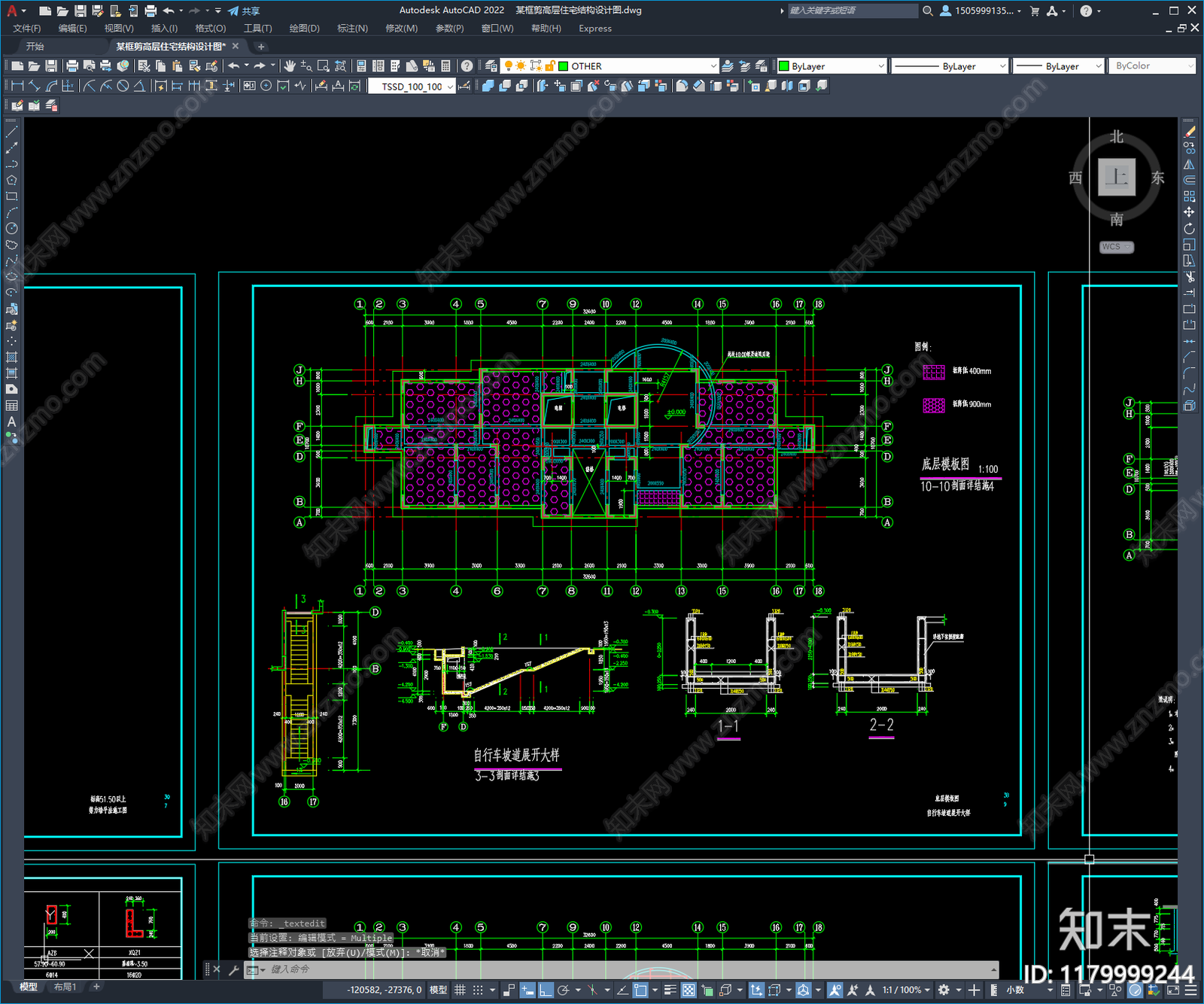Toggle lineweight display in status bar
Viewport: 1204px width, 1004px height.
click(670, 990)
